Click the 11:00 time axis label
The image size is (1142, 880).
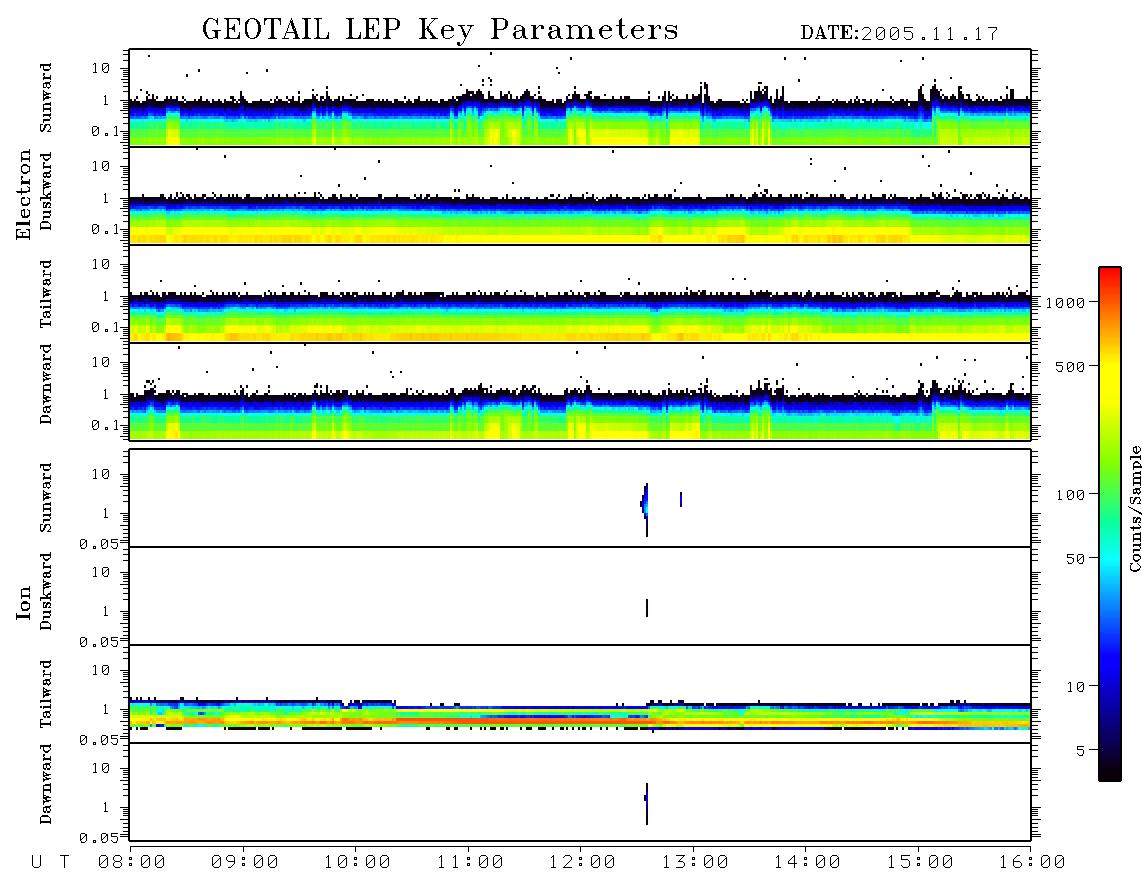click(x=470, y=862)
